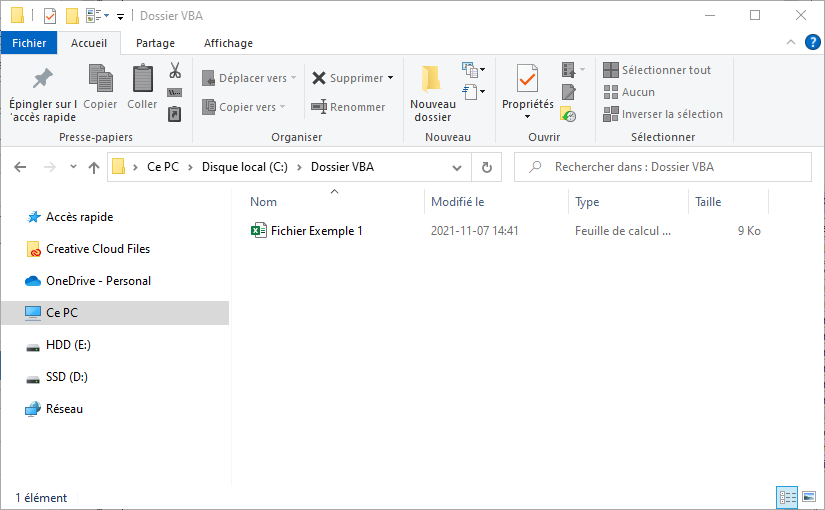825x510 pixels.
Task: Open the Affichage ribbon tab
Action: click(228, 43)
